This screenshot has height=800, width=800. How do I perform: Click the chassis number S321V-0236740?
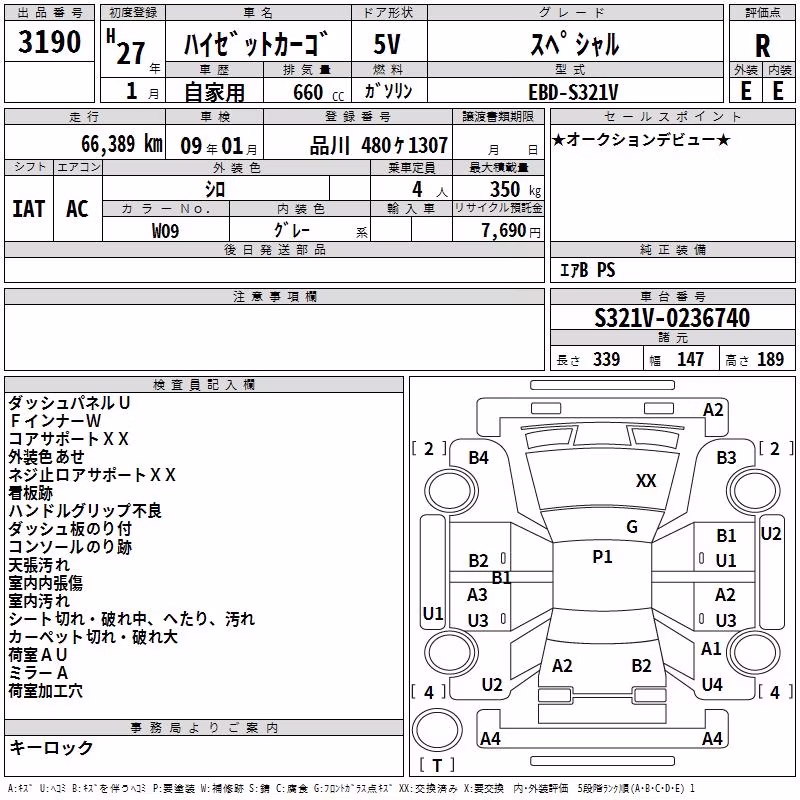click(672, 318)
